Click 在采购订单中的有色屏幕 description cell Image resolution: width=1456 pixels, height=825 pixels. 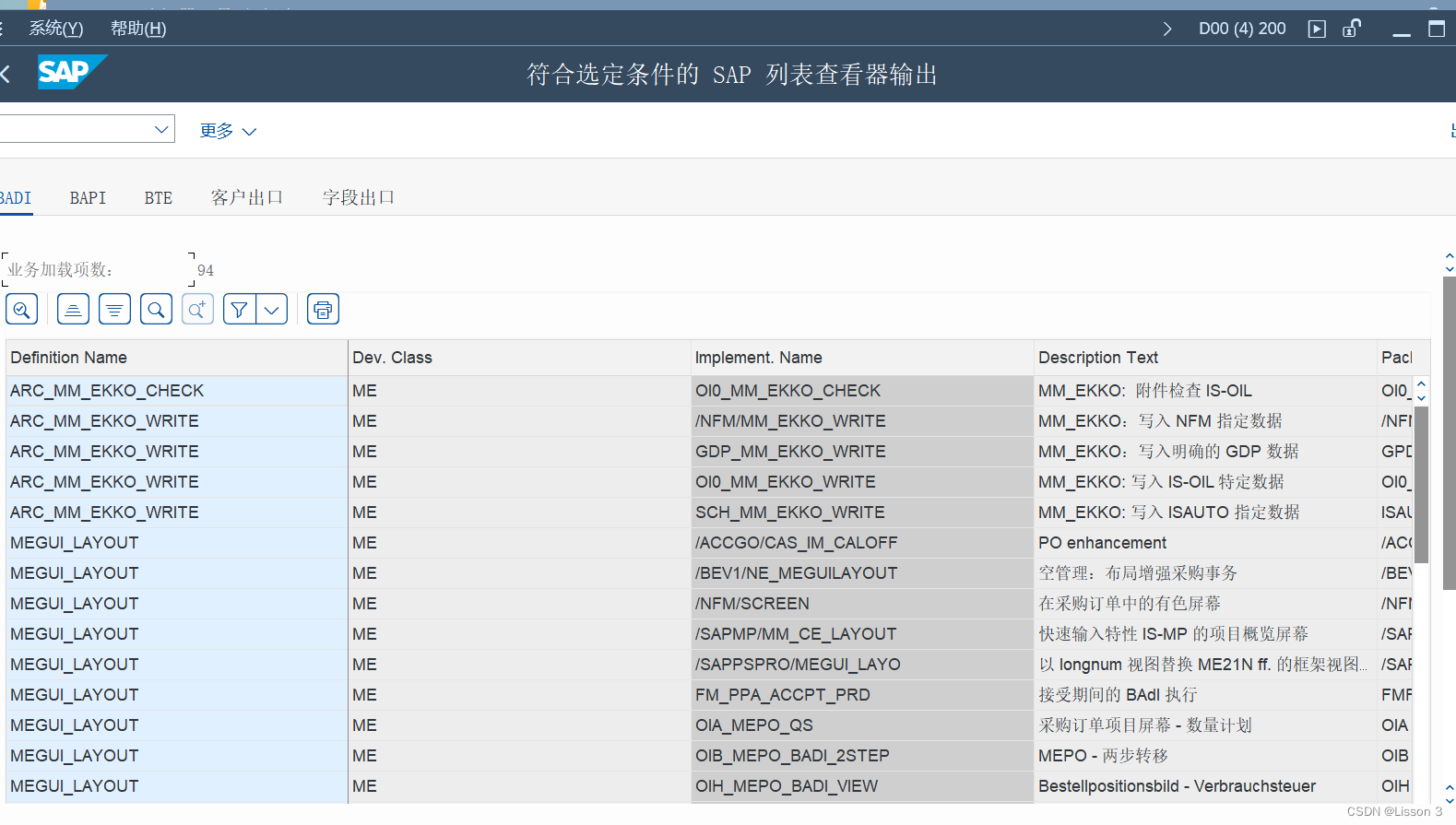pyautogui.click(x=1205, y=604)
